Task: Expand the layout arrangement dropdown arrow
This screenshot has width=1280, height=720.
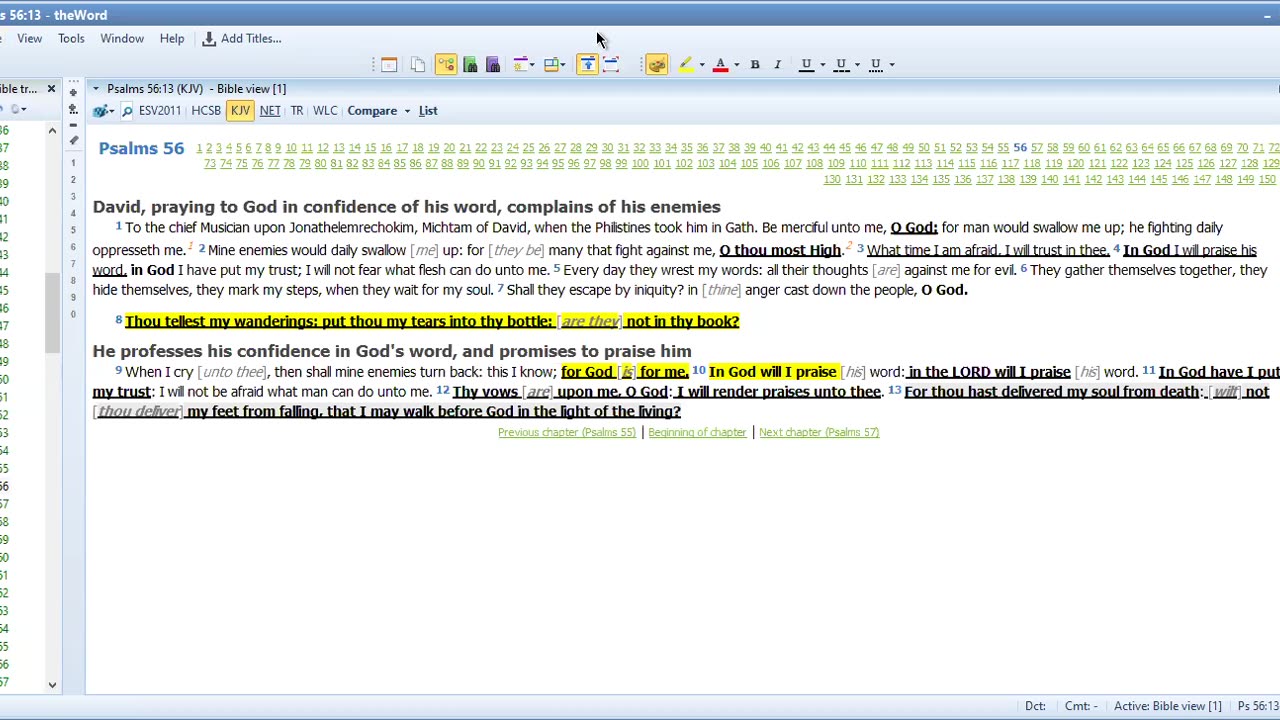Action: point(563,65)
